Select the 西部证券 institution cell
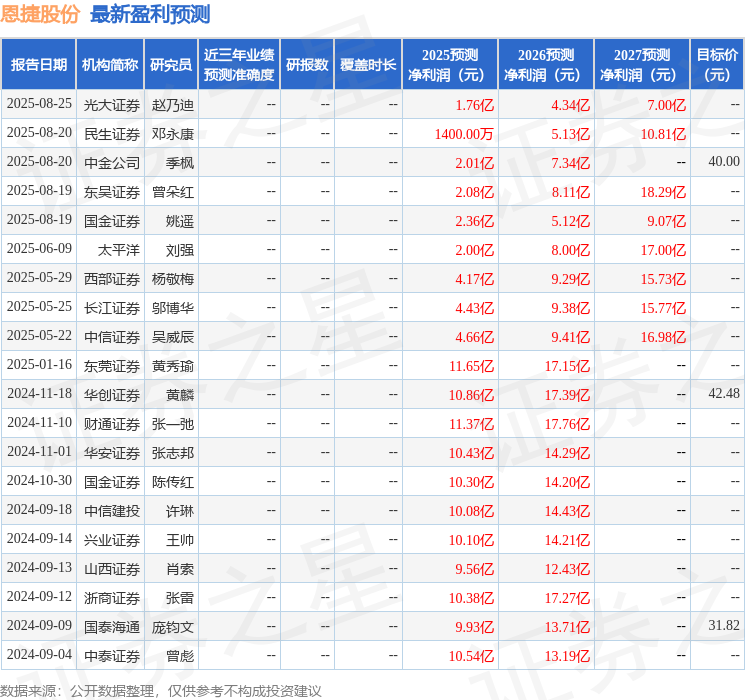Screen dimensions: 745x700 click(x=112, y=279)
